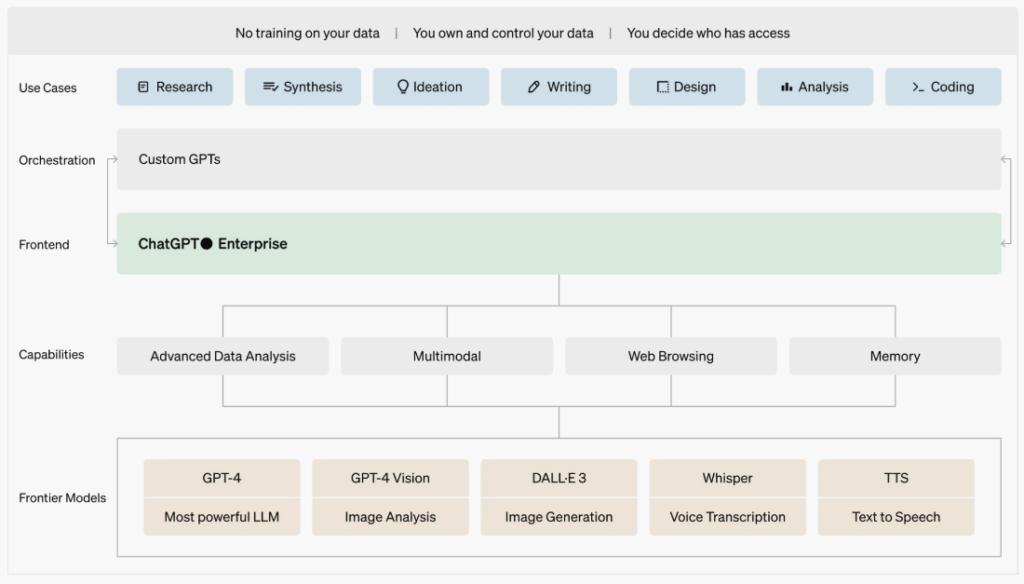Viewport: 1024px width, 584px height.
Task: Click the Synthesis list-check icon
Action: [x=270, y=87]
